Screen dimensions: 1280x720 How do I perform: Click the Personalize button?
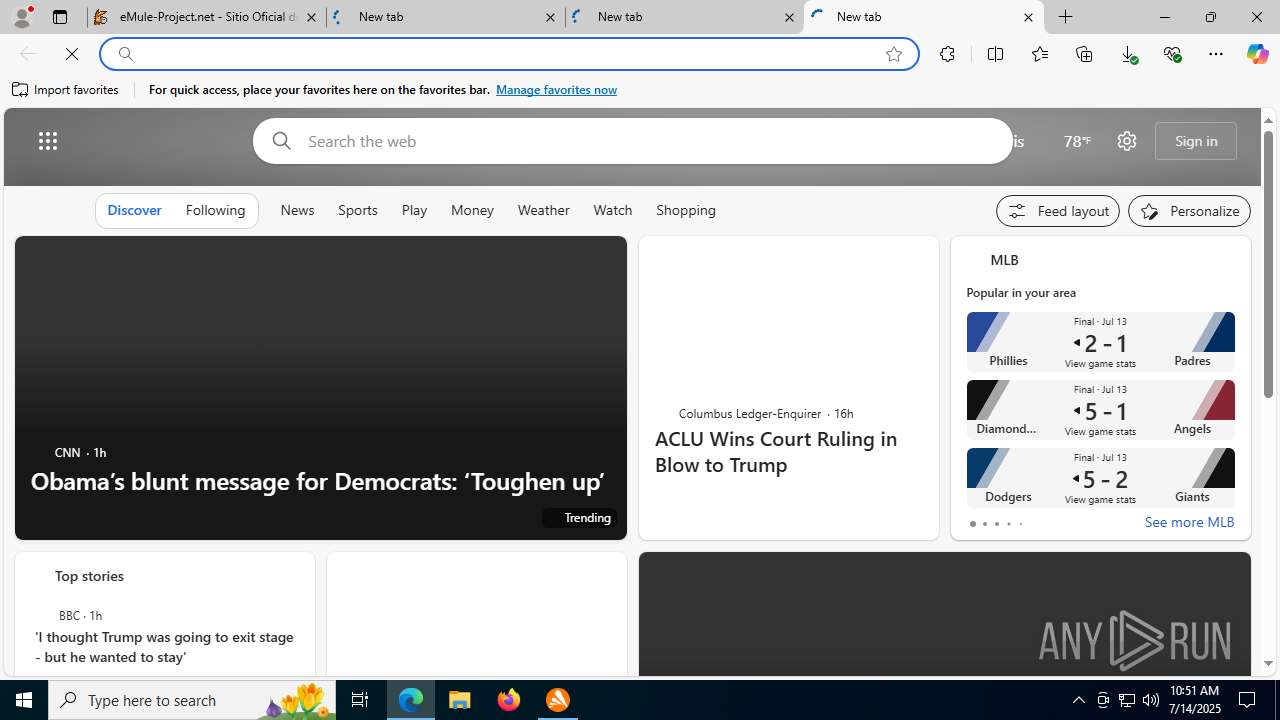tap(1189, 211)
